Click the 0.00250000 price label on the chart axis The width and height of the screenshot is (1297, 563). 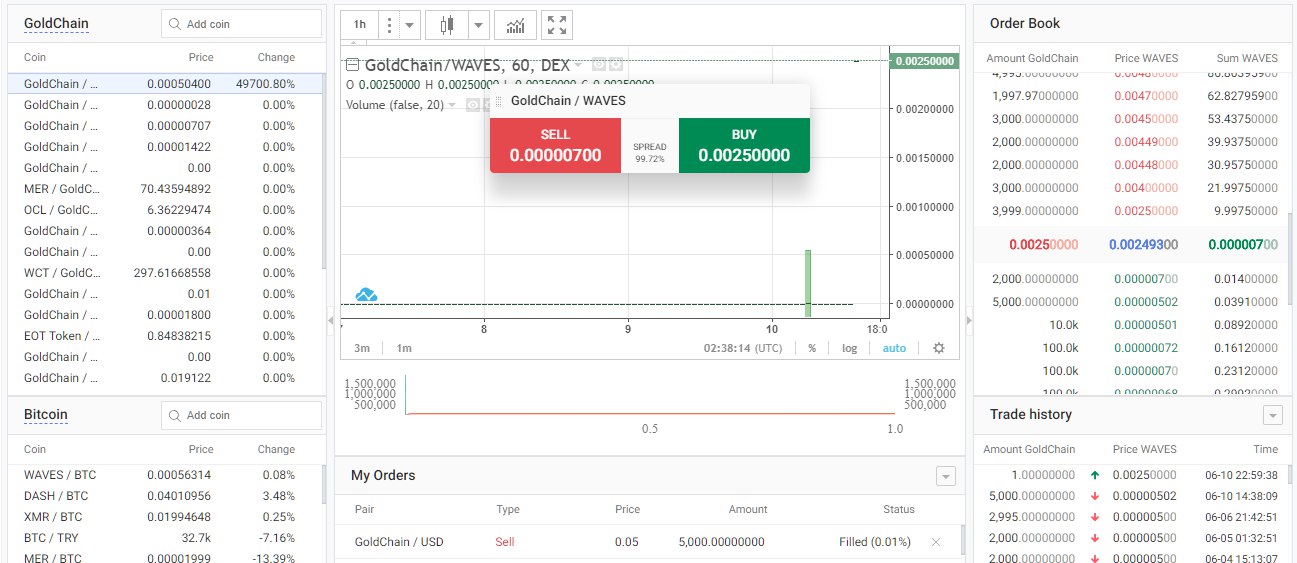pyautogui.click(x=923, y=61)
